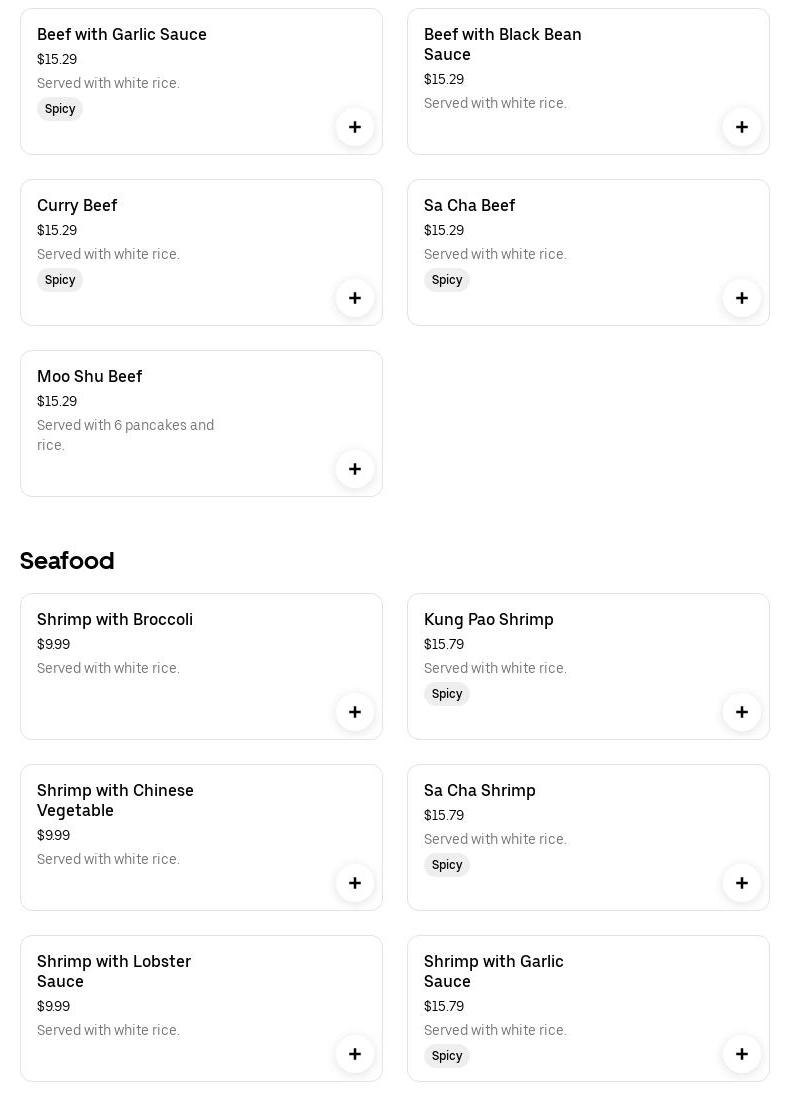Screen dimensions: 804x1098
Task: Add Beef with Black Bean Sauce
Action: 742,127
